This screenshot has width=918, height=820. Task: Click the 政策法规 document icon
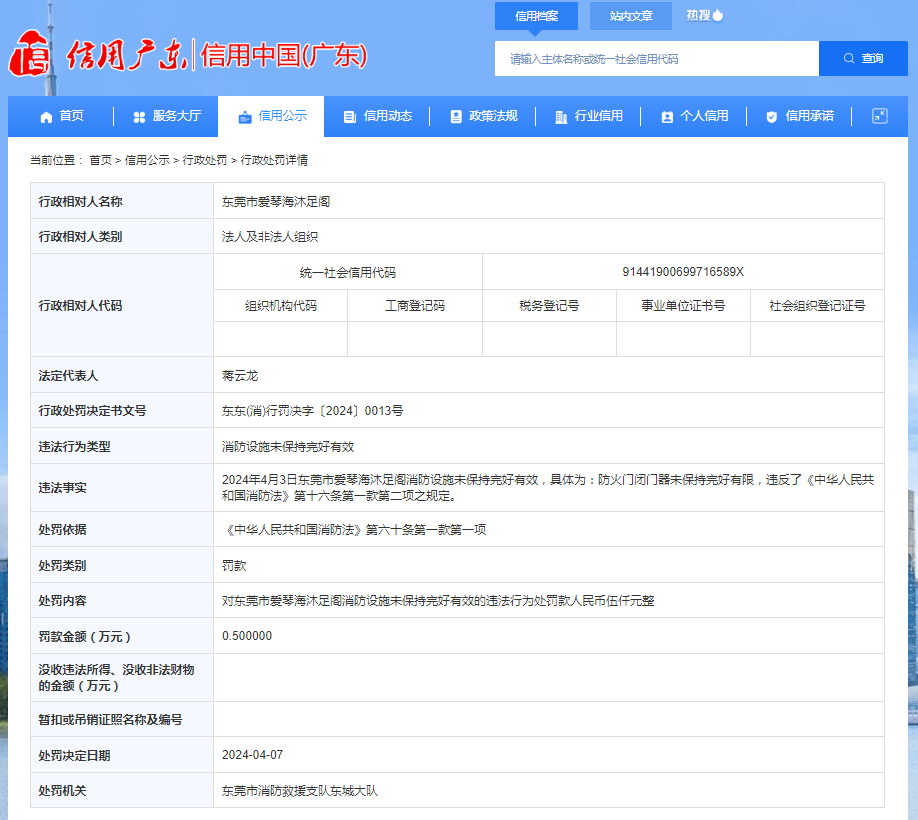point(456,117)
